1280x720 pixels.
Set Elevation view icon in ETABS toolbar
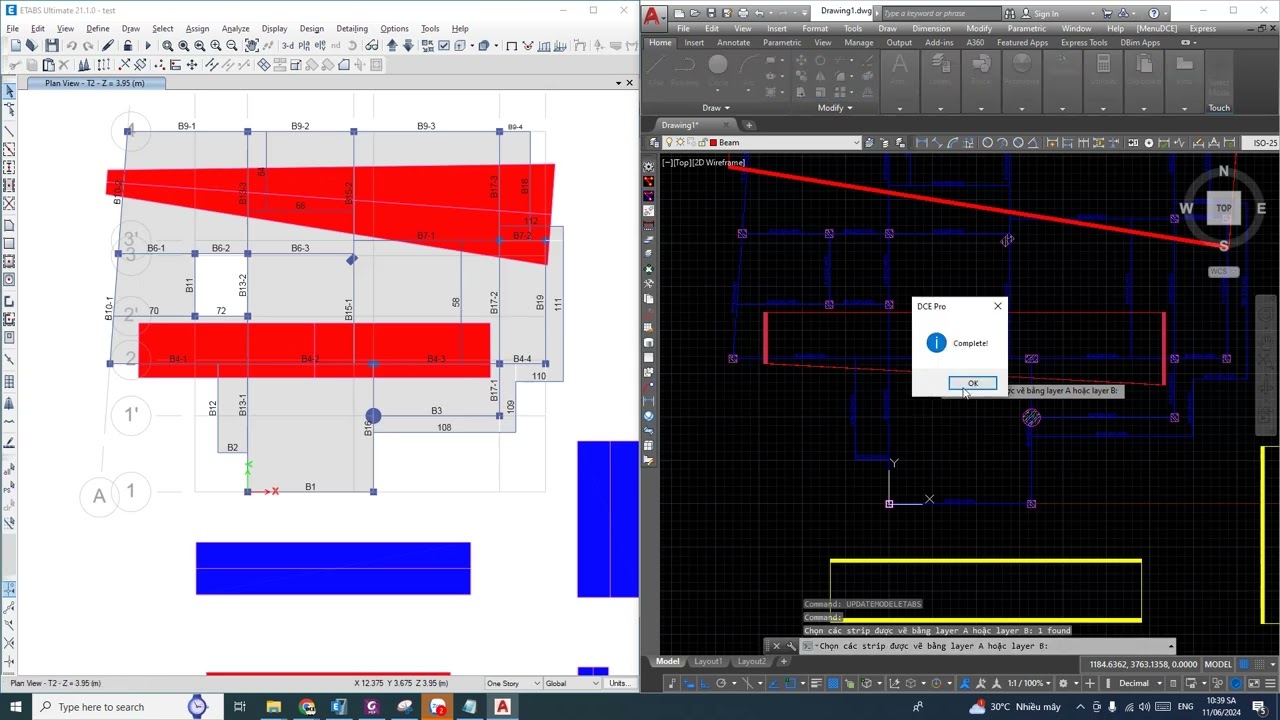(320, 46)
